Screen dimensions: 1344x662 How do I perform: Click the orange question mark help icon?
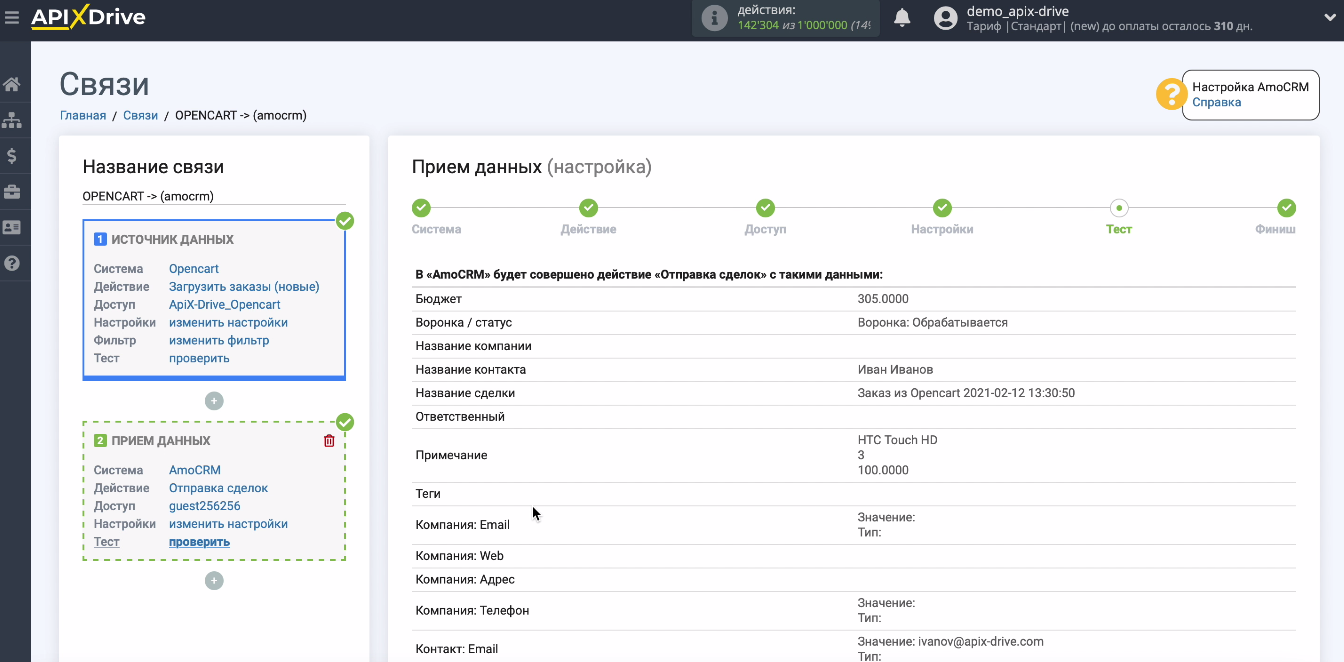[1170, 94]
